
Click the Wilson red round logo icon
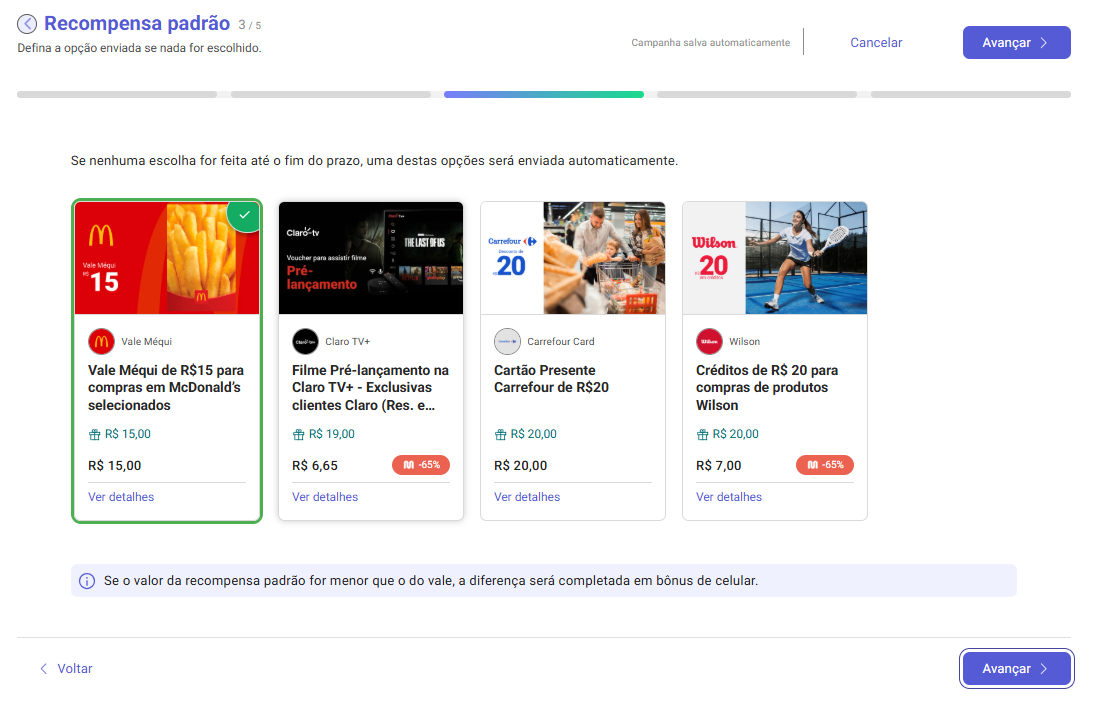coord(709,341)
